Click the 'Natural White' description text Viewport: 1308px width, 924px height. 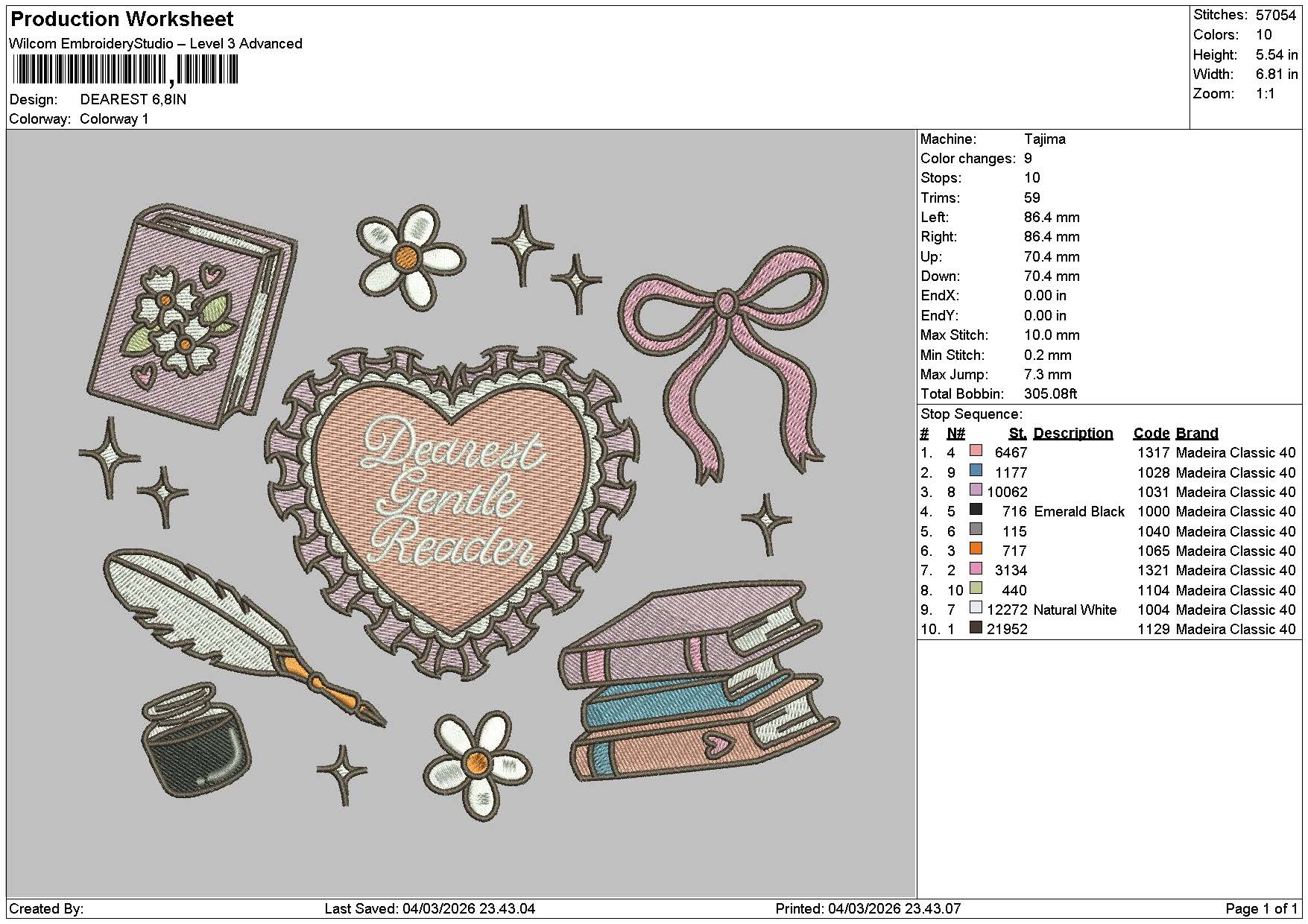tap(1075, 610)
